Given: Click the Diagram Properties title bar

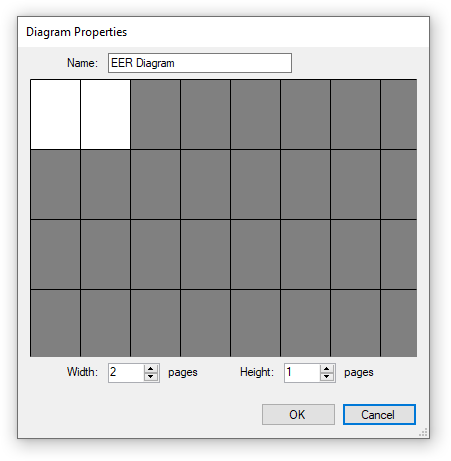Looking at the screenshot, I should (223, 32).
